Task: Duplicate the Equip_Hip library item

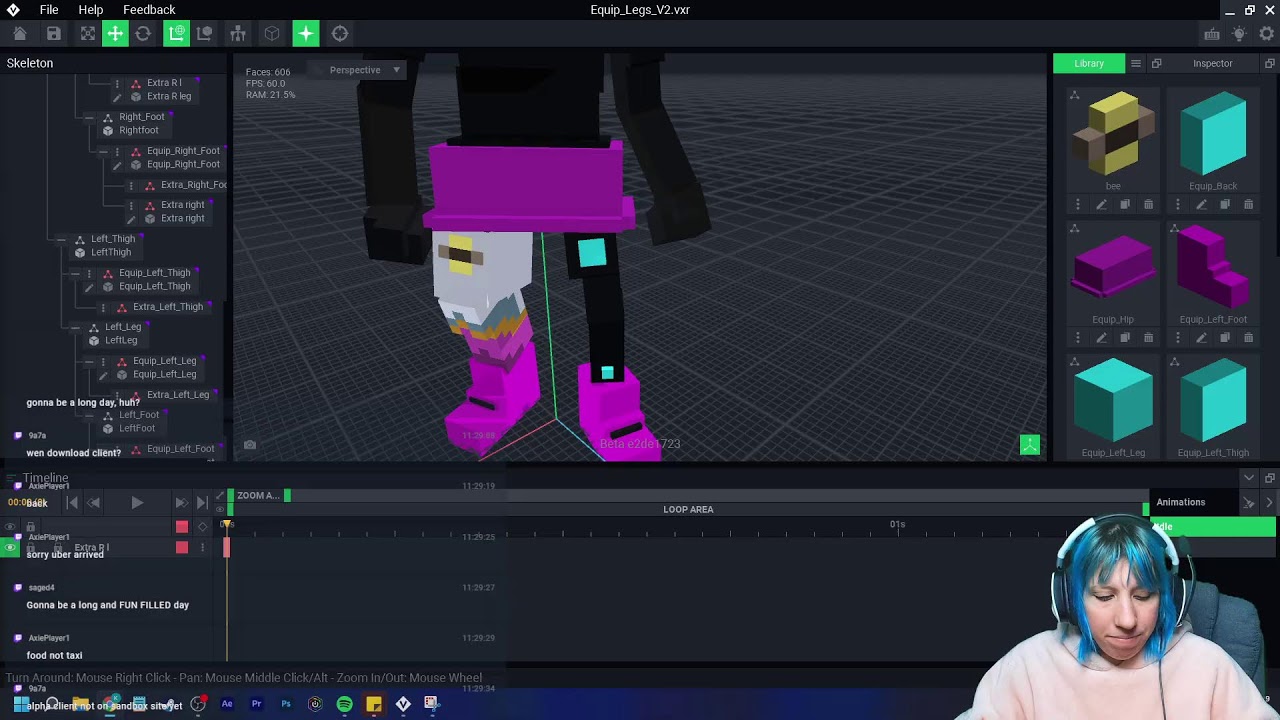Action: pyautogui.click(x=1125, y=338)
